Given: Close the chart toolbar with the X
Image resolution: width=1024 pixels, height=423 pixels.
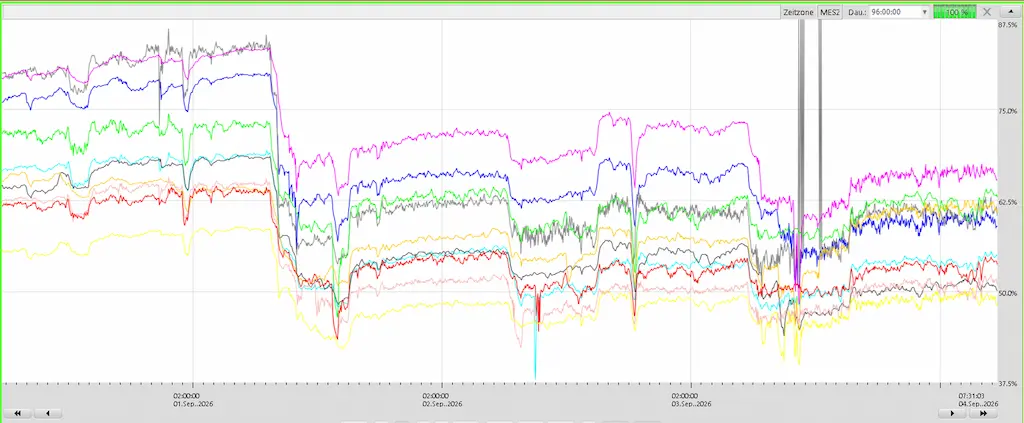Looking at the screenshot, I should [987, 12].
